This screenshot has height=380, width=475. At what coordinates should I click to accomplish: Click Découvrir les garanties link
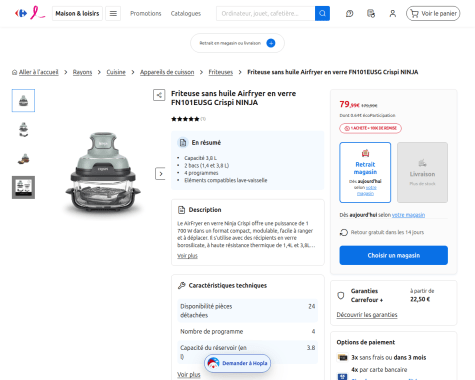[x=367, y=315]
